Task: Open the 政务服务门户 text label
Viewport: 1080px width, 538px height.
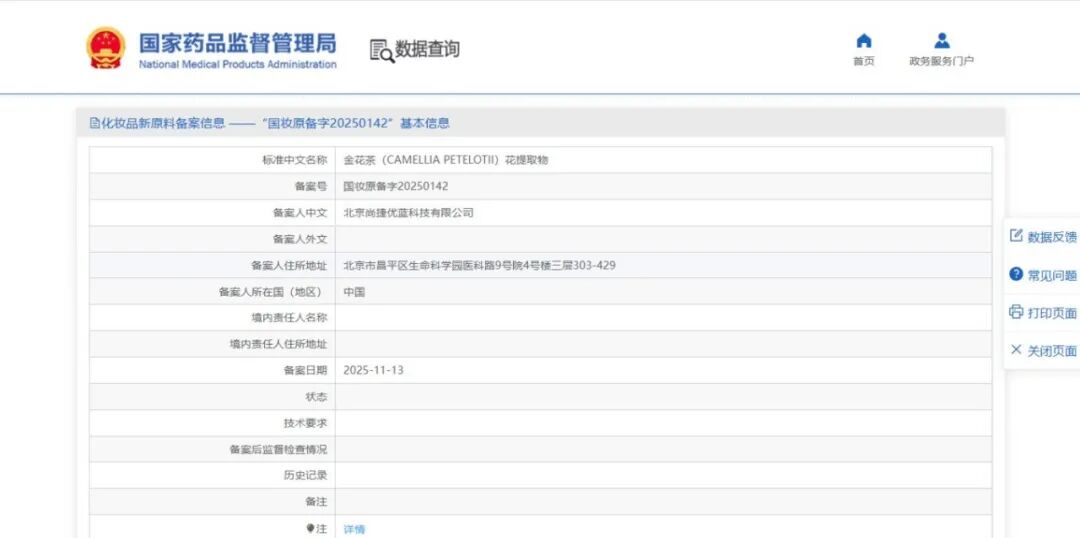Action: [x=941, y=61]
